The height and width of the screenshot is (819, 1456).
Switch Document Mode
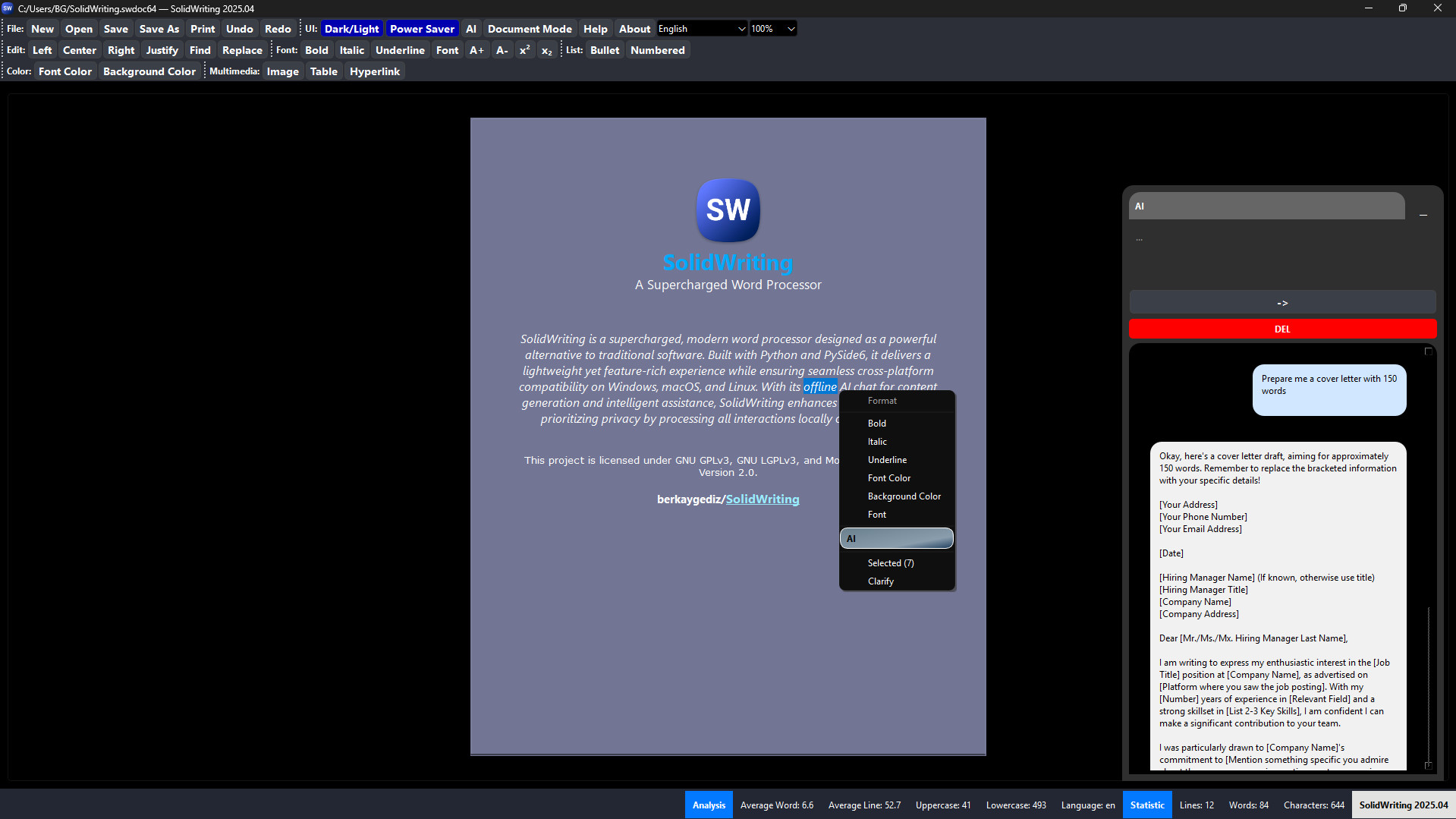530,29
